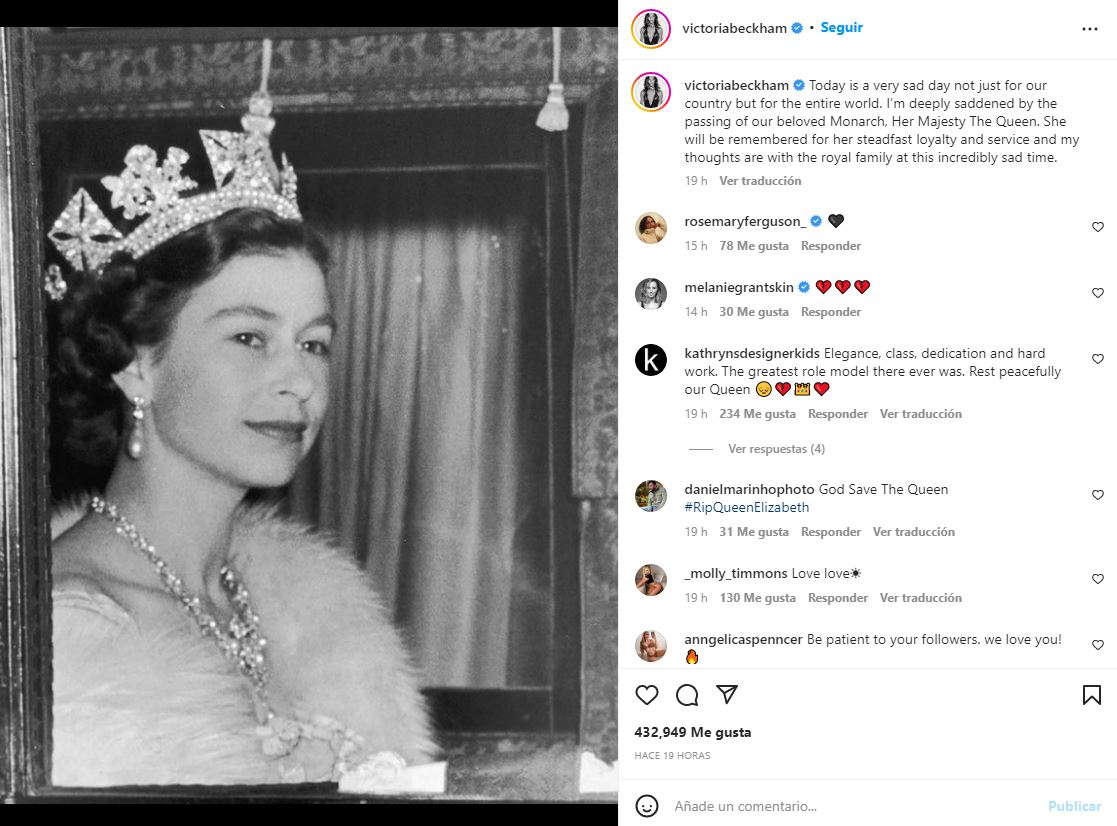Viewport: 1117px width, 826px height.
Task: Like _molly_timmons' comment heart
Action: click(x=1098, y=579)
